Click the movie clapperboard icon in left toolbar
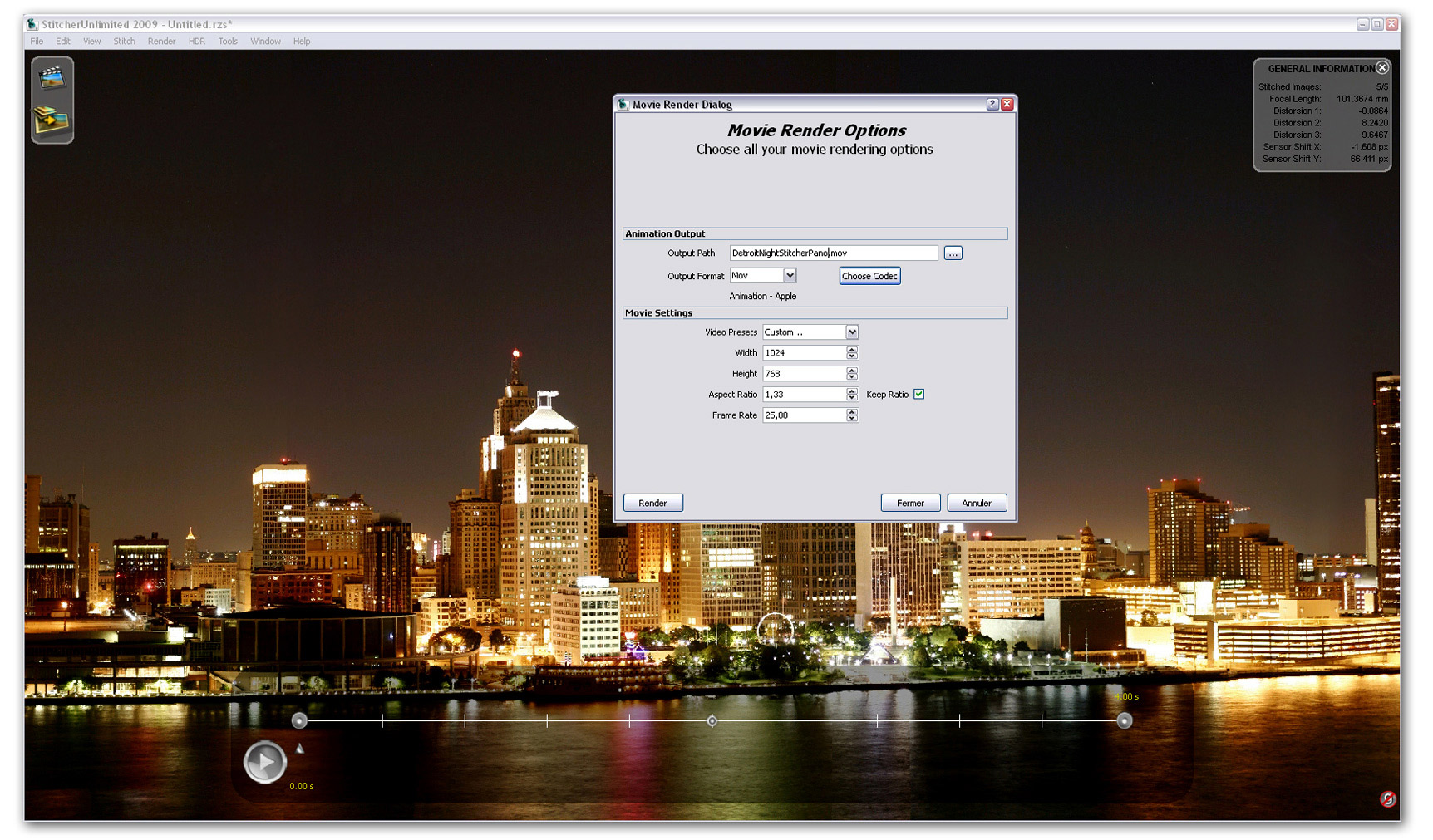Screen dimensions: 1433x840 pyautogui.click(x=52, y=78)
